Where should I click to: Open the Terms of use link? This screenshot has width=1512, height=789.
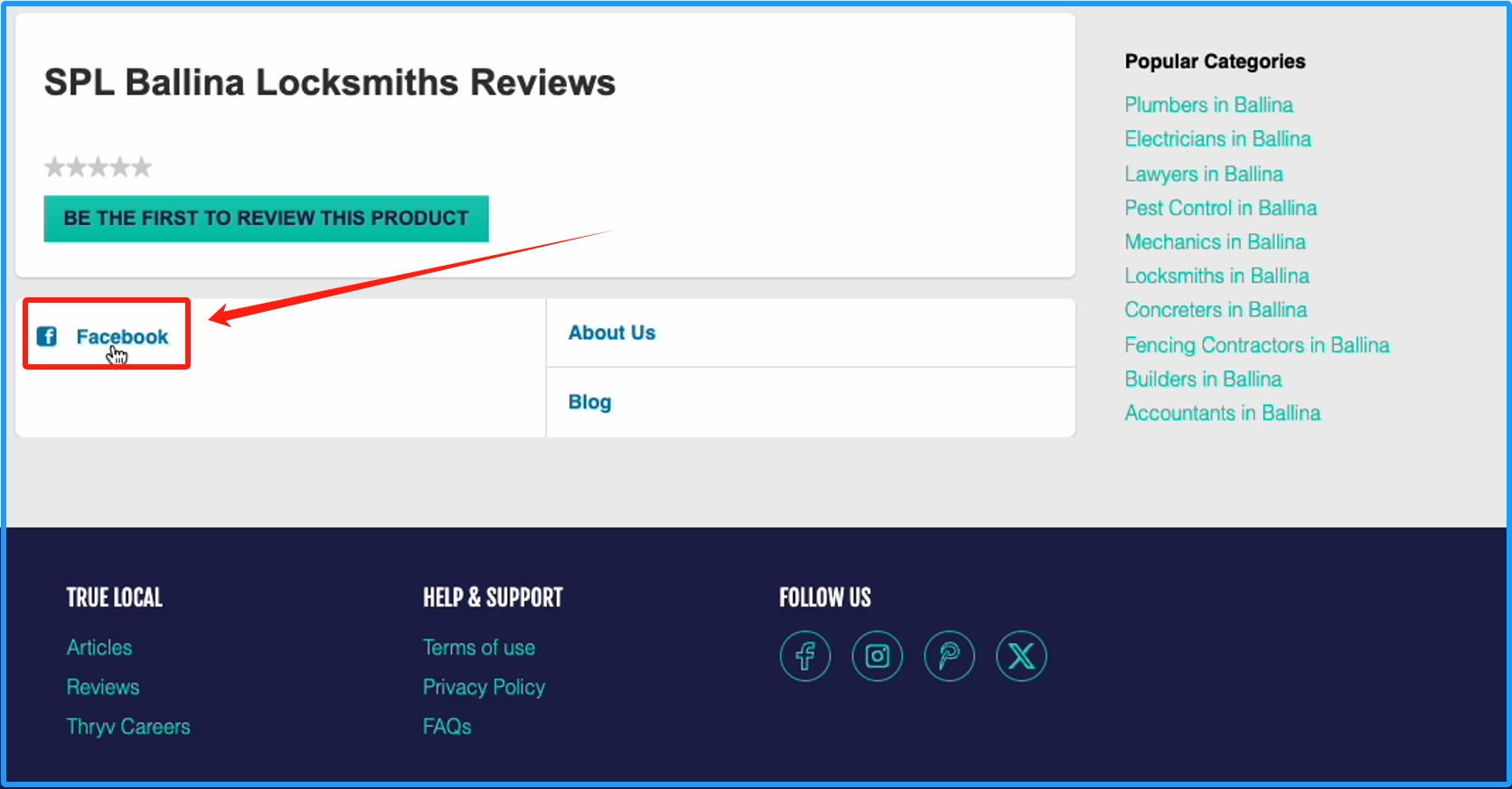point(479,648)
